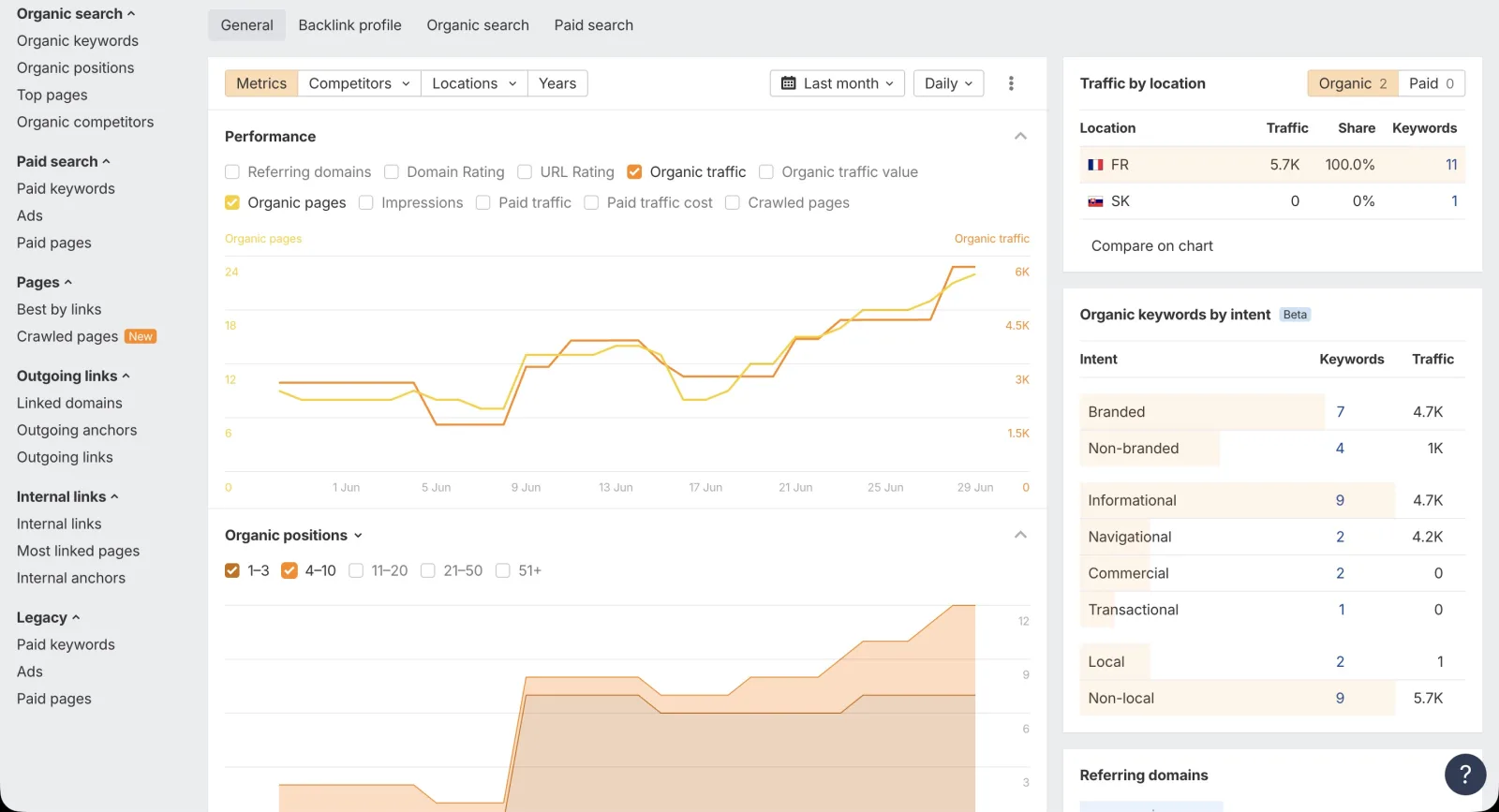1499x812 pixels.
Task: Switch to the Backlink profile tab
Action: coord(349,25)
